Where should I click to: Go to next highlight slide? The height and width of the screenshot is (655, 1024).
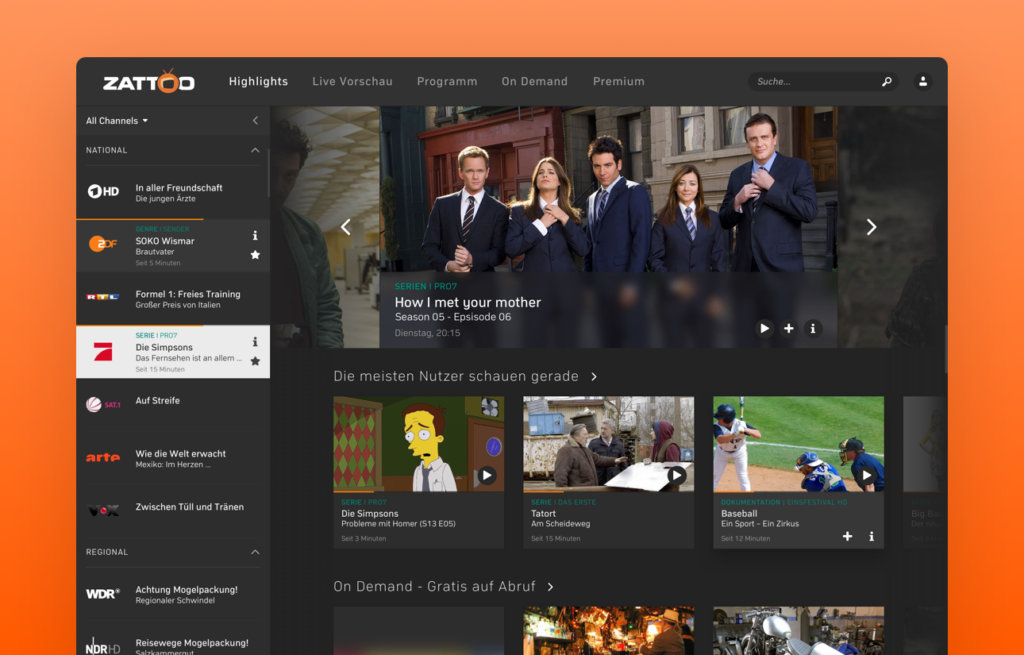[x=871, y=227]
